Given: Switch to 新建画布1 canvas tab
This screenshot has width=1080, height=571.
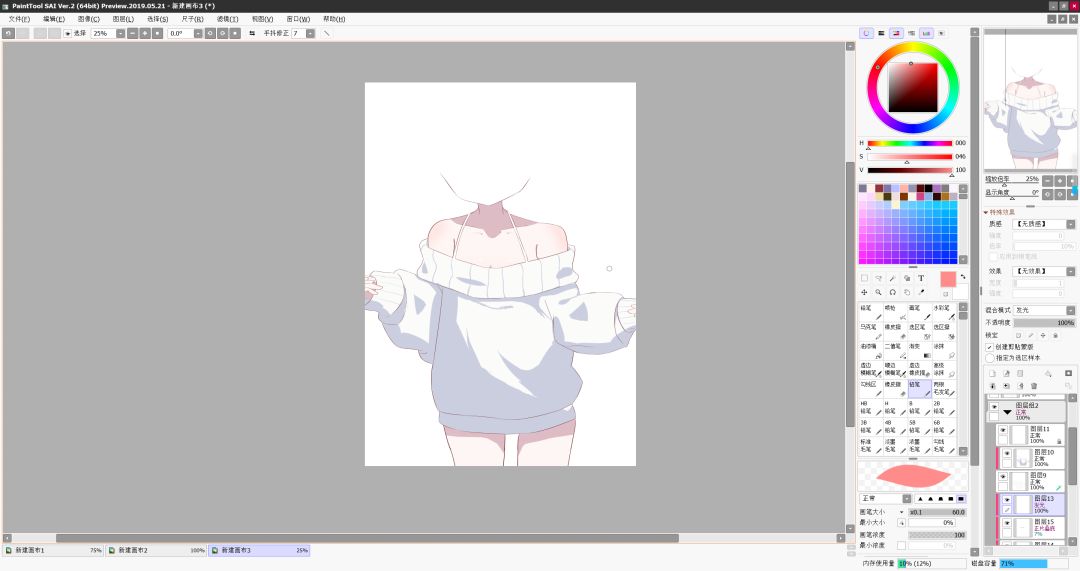Looking at the screenshot, I should coord(53,550).
